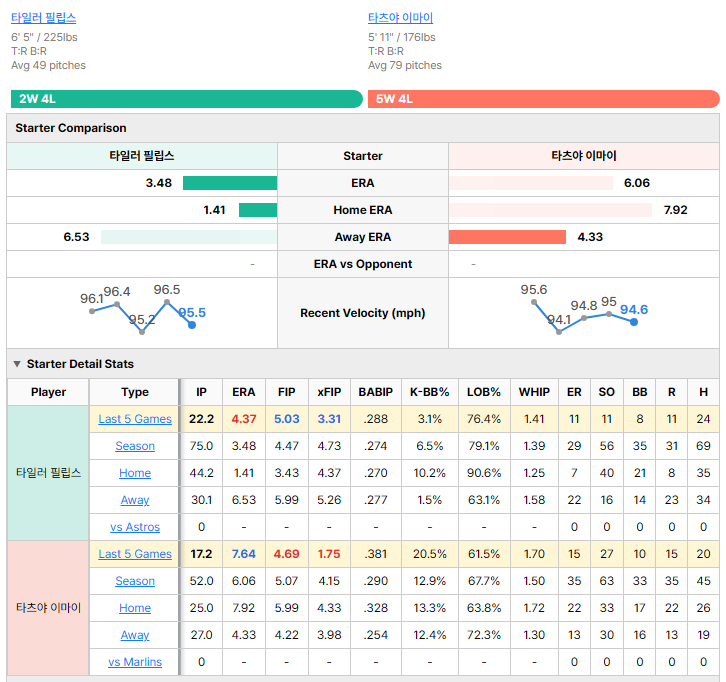Screen dimensions: 726x682
Task: Open 타츠야 이마이 Last 5 Games link
Action: [x=135, y=554]
